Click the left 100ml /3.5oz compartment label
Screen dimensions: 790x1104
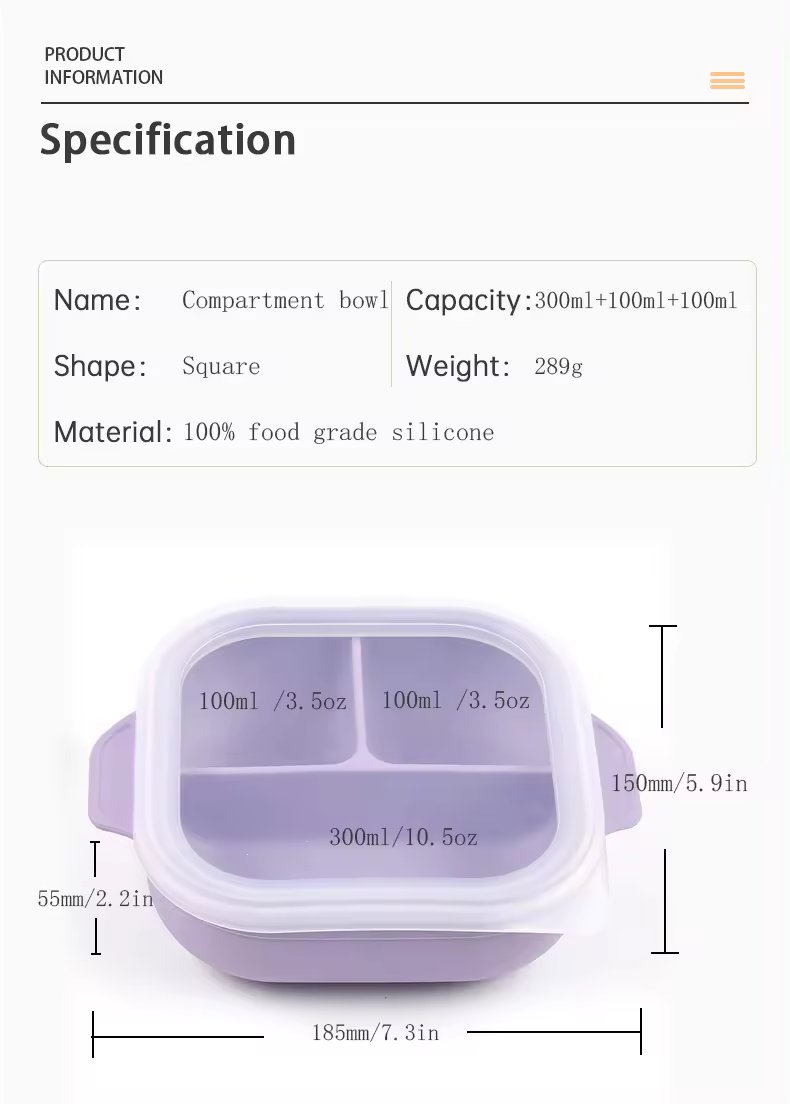(272, 701)
